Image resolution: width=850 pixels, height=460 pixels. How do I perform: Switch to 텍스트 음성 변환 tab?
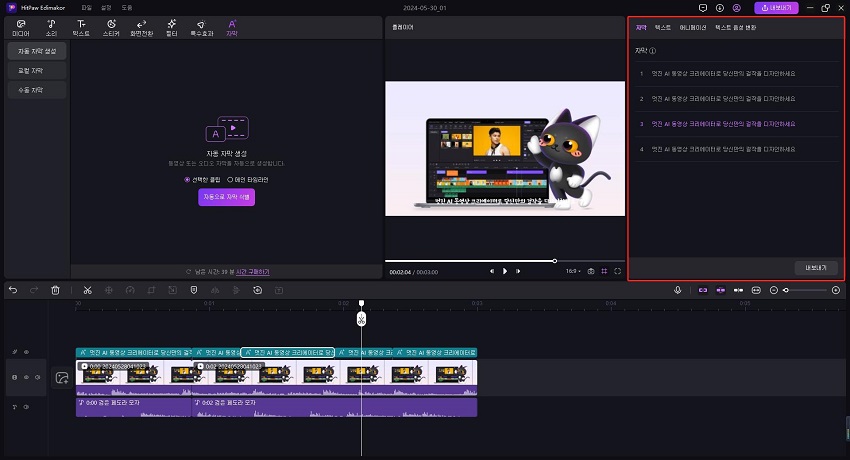tap(735, 28)
